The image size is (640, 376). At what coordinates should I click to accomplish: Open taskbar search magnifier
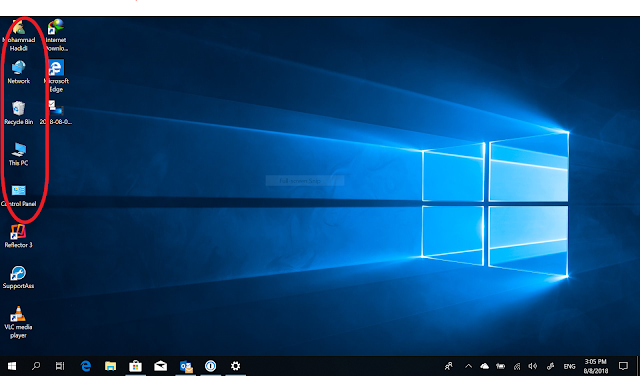pos(36,366)
